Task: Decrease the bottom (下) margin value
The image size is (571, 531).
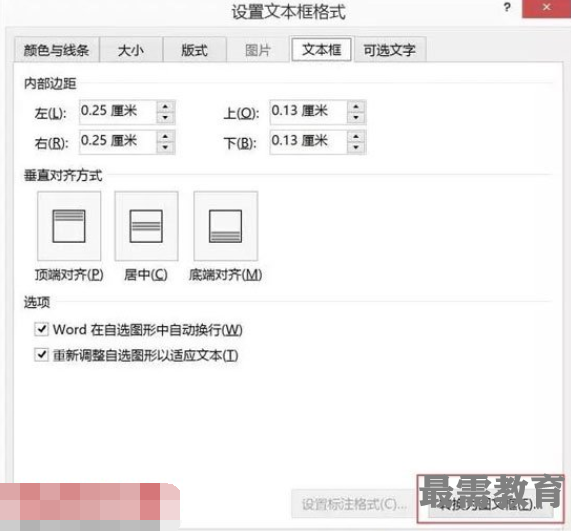Action: pyautogui.click(x=356, y=148)
